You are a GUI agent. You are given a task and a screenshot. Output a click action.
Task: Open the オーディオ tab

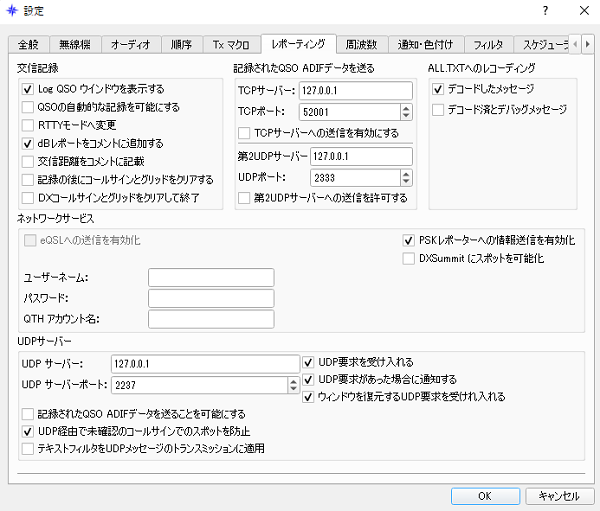(130, 44)
